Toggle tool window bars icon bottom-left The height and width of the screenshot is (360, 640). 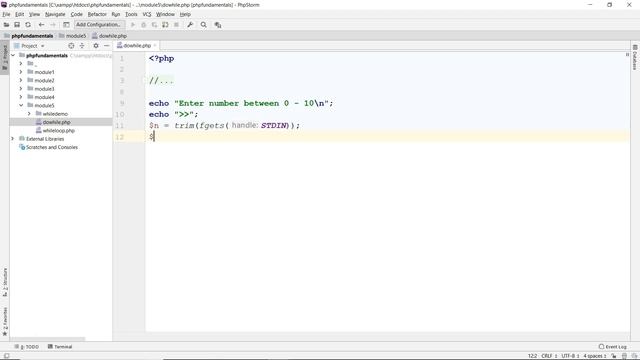point(6,356)
